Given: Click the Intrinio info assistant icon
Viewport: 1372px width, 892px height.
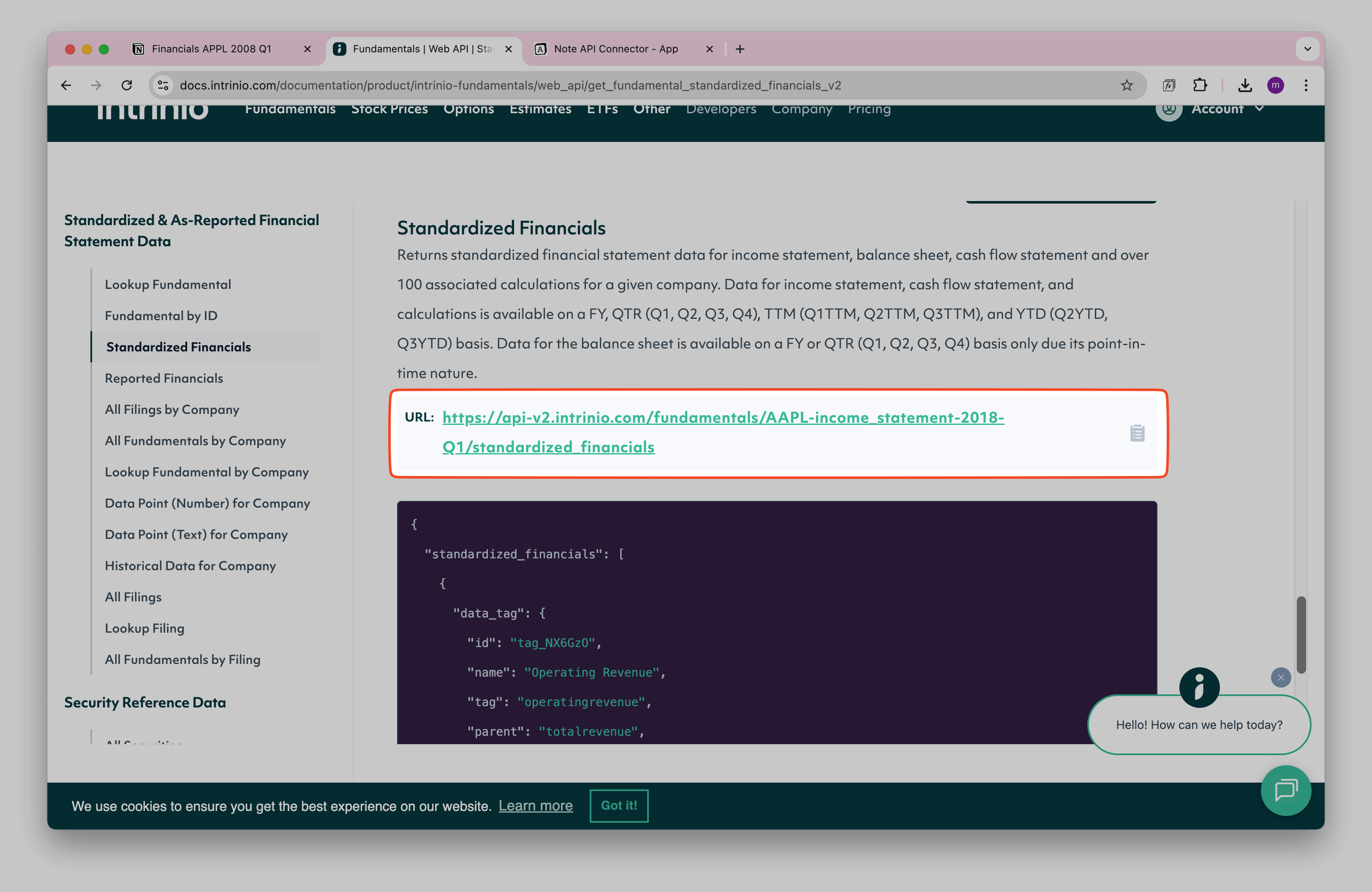Looking at the screenshot, I should 1199,687.
